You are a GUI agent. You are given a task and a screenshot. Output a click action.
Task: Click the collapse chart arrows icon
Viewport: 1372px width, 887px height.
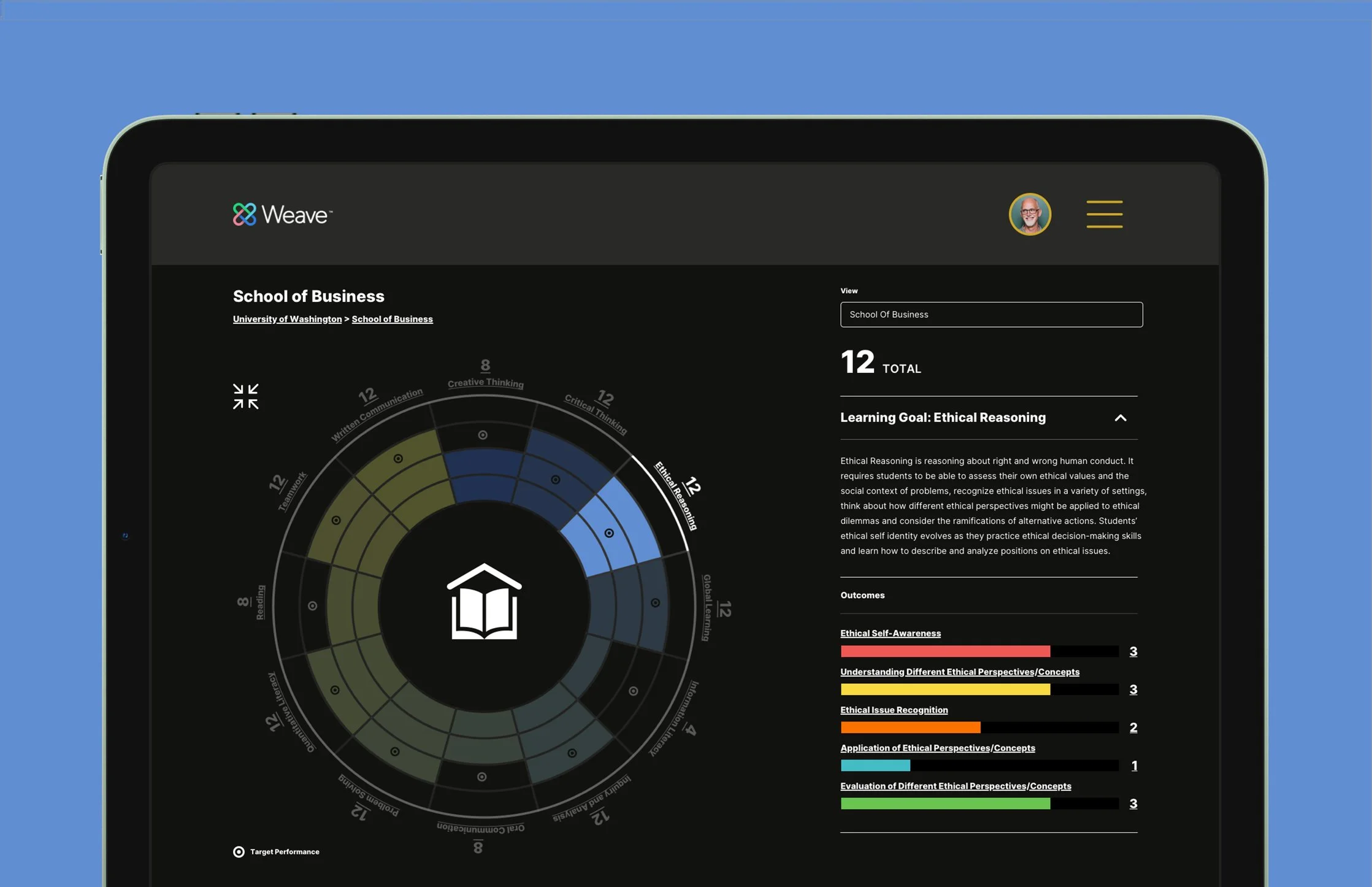[x=245, y=396]
